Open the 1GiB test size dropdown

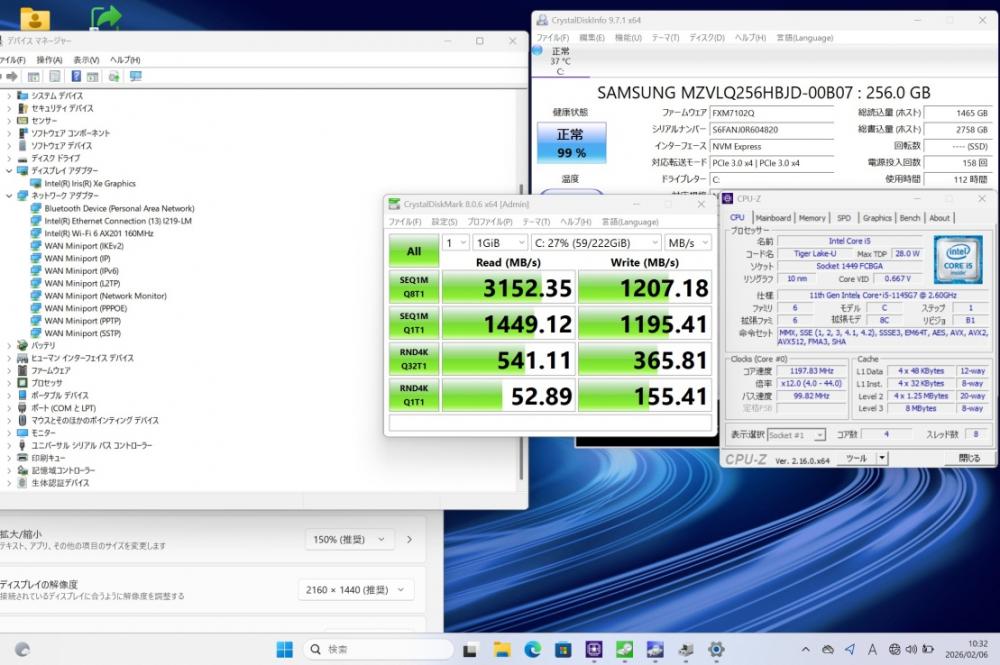(500, 242)
